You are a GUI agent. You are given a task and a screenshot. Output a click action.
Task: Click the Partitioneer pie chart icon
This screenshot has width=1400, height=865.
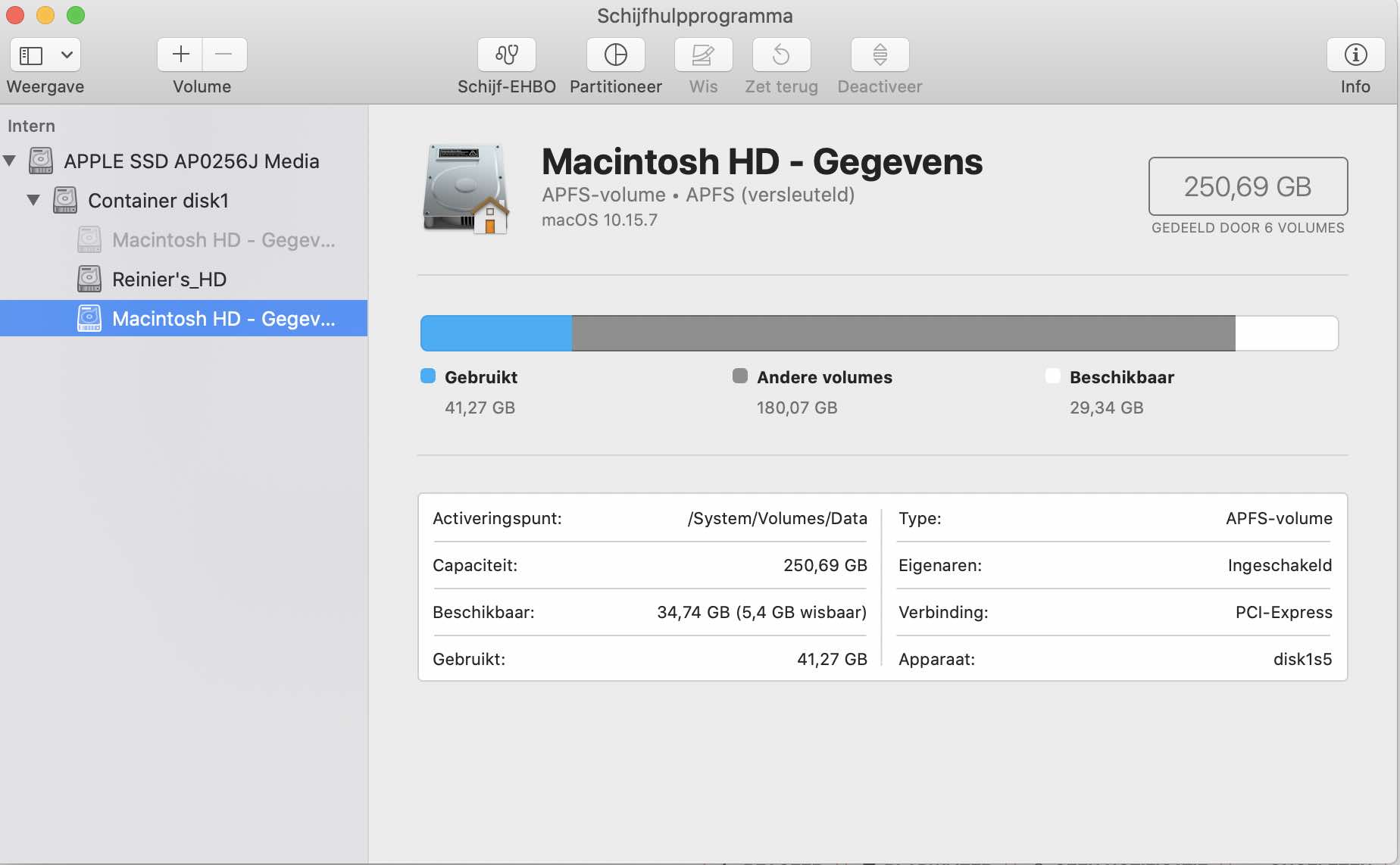(615, 55)
